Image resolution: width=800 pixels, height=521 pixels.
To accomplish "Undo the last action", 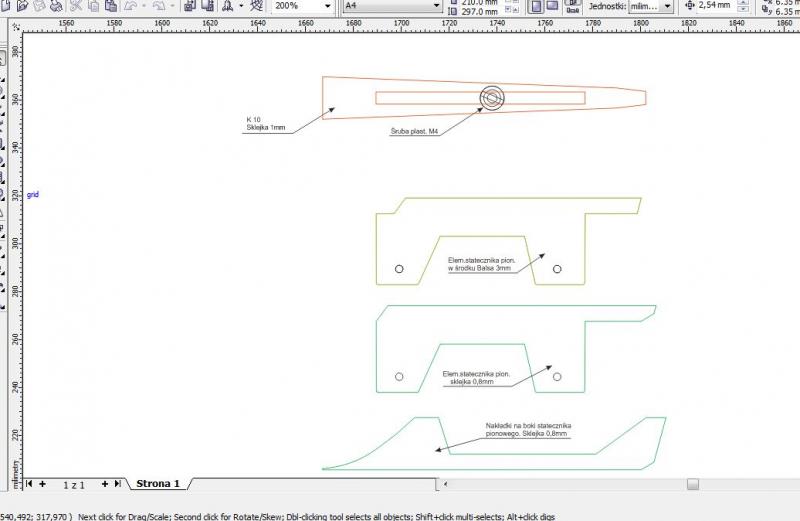I will point(131,5).
